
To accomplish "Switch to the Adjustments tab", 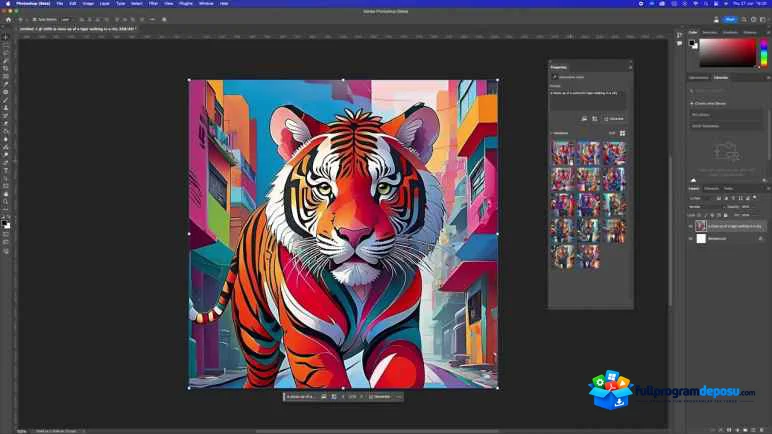I will 699,77.
